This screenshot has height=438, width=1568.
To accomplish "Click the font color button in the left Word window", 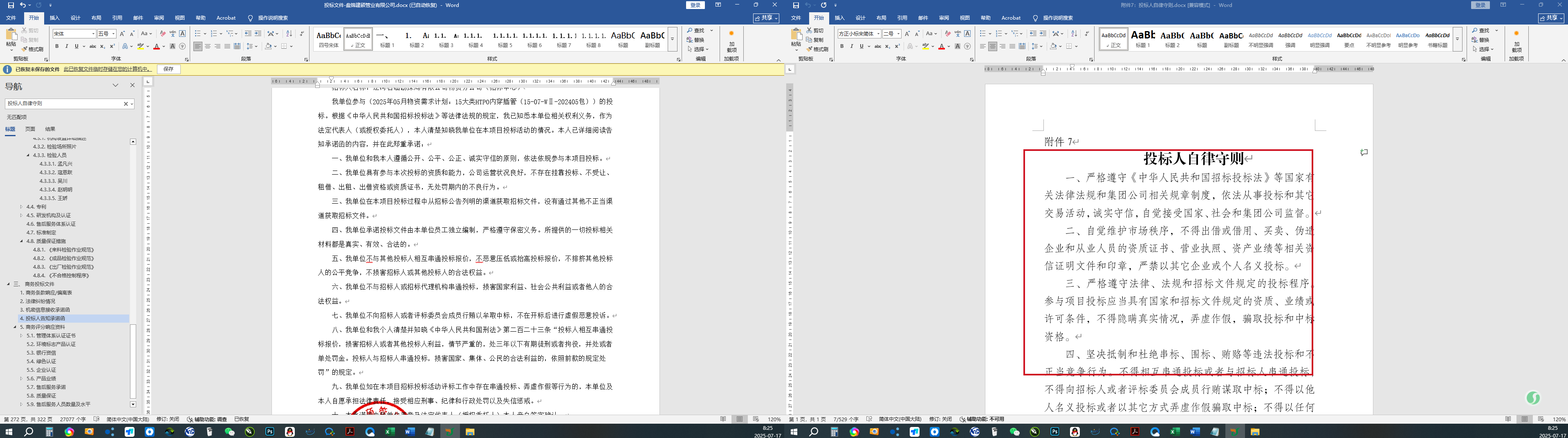I will pos(157,46).
